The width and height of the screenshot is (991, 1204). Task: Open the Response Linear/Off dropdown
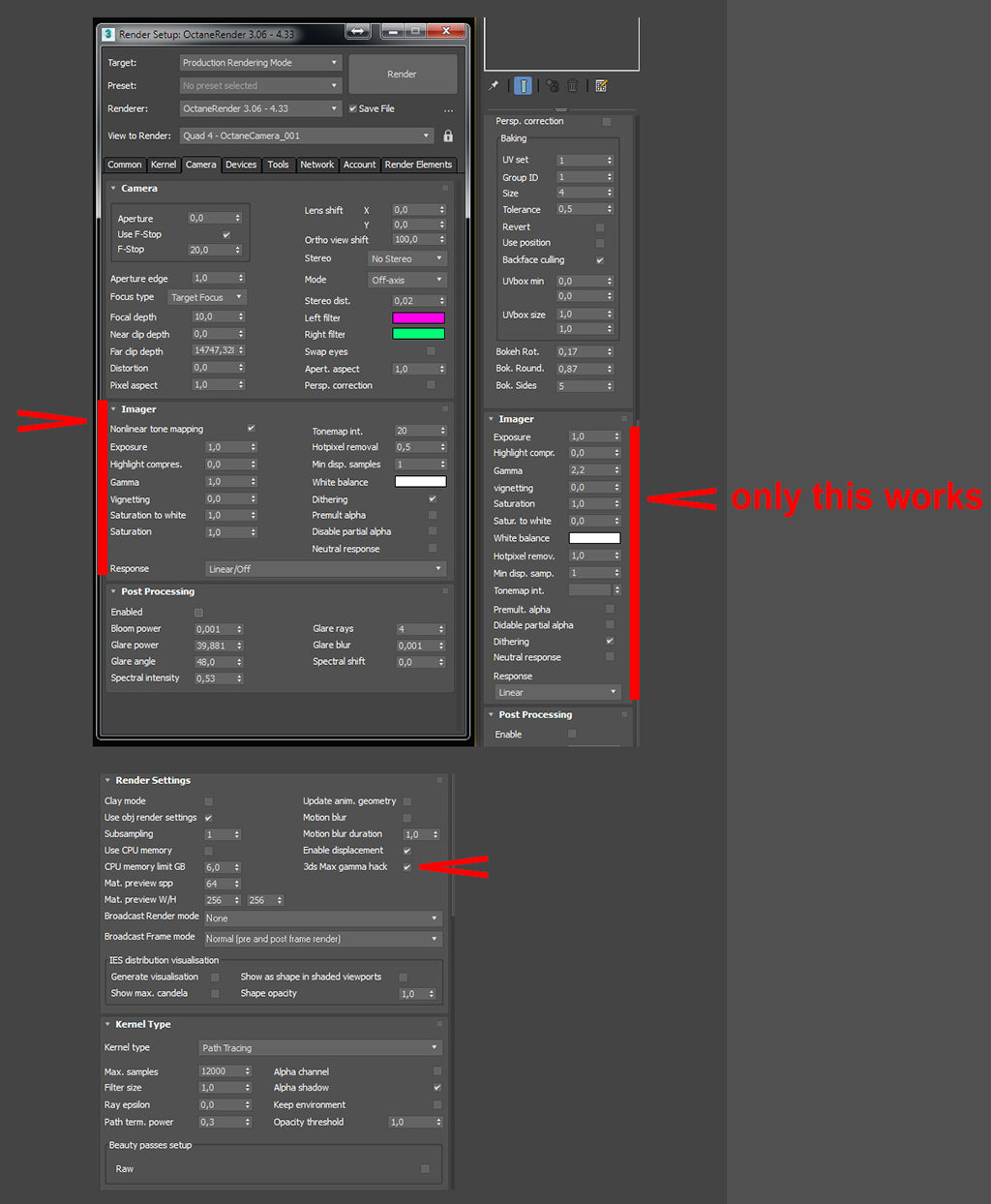pos(325,569)
